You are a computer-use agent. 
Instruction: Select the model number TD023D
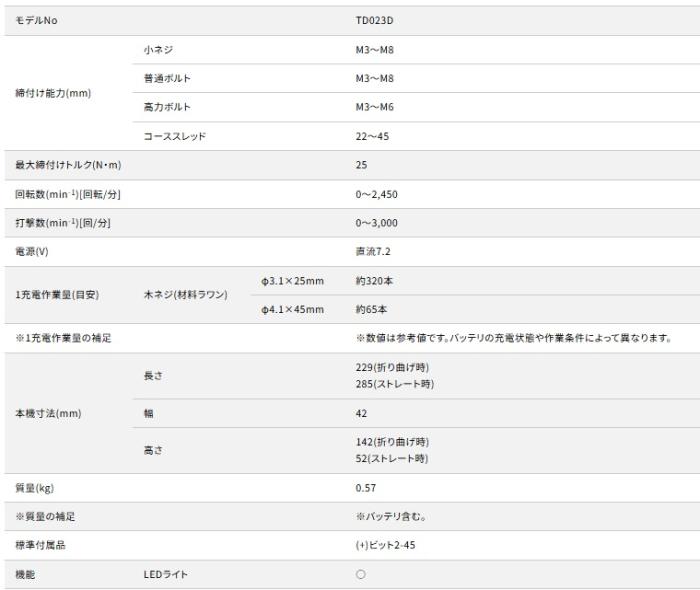[x=374, y=21]
